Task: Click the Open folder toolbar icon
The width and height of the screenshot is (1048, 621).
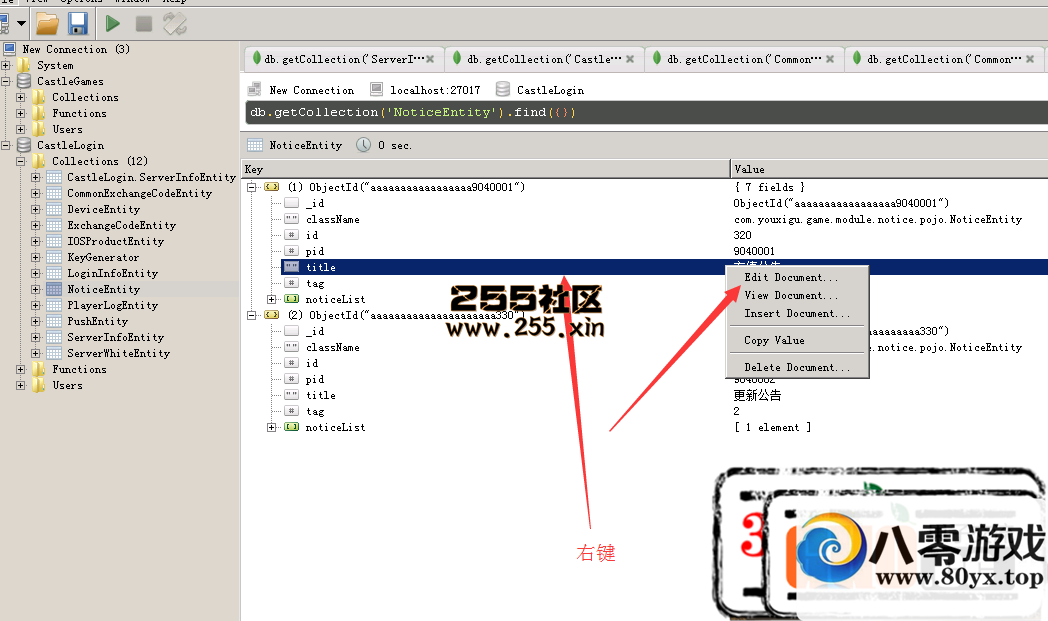Action: coord(46,23)
